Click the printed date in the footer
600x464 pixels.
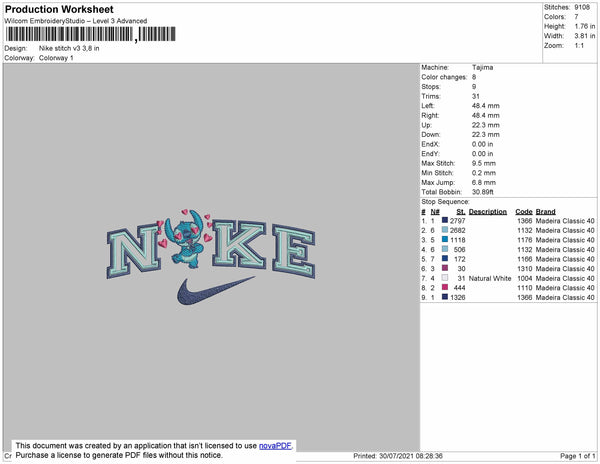pos(407,456)
